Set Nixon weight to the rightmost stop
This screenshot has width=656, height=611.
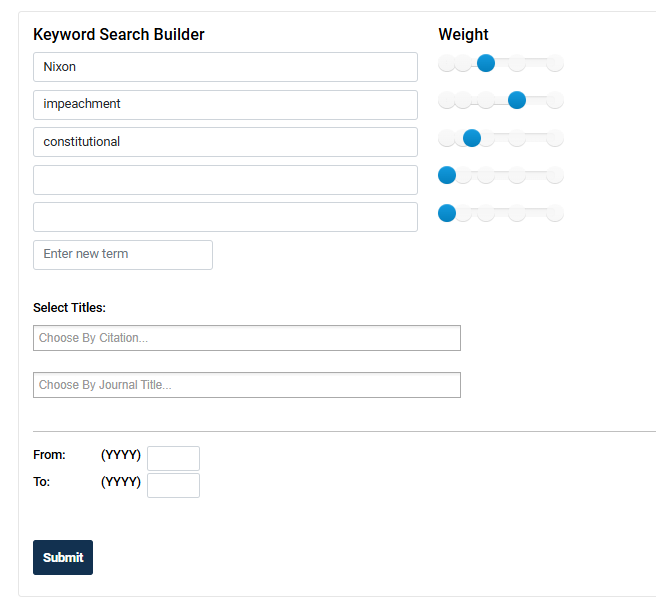(x=555, y=64)
